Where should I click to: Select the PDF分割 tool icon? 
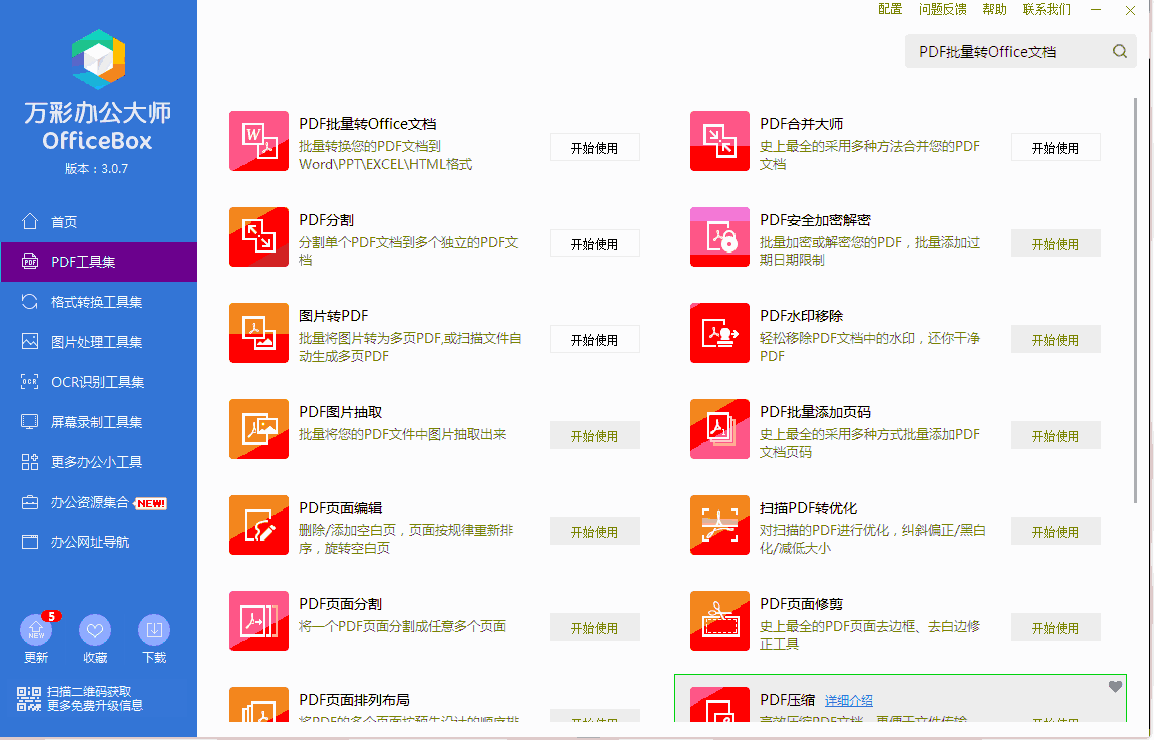click(x=258, y=236)
